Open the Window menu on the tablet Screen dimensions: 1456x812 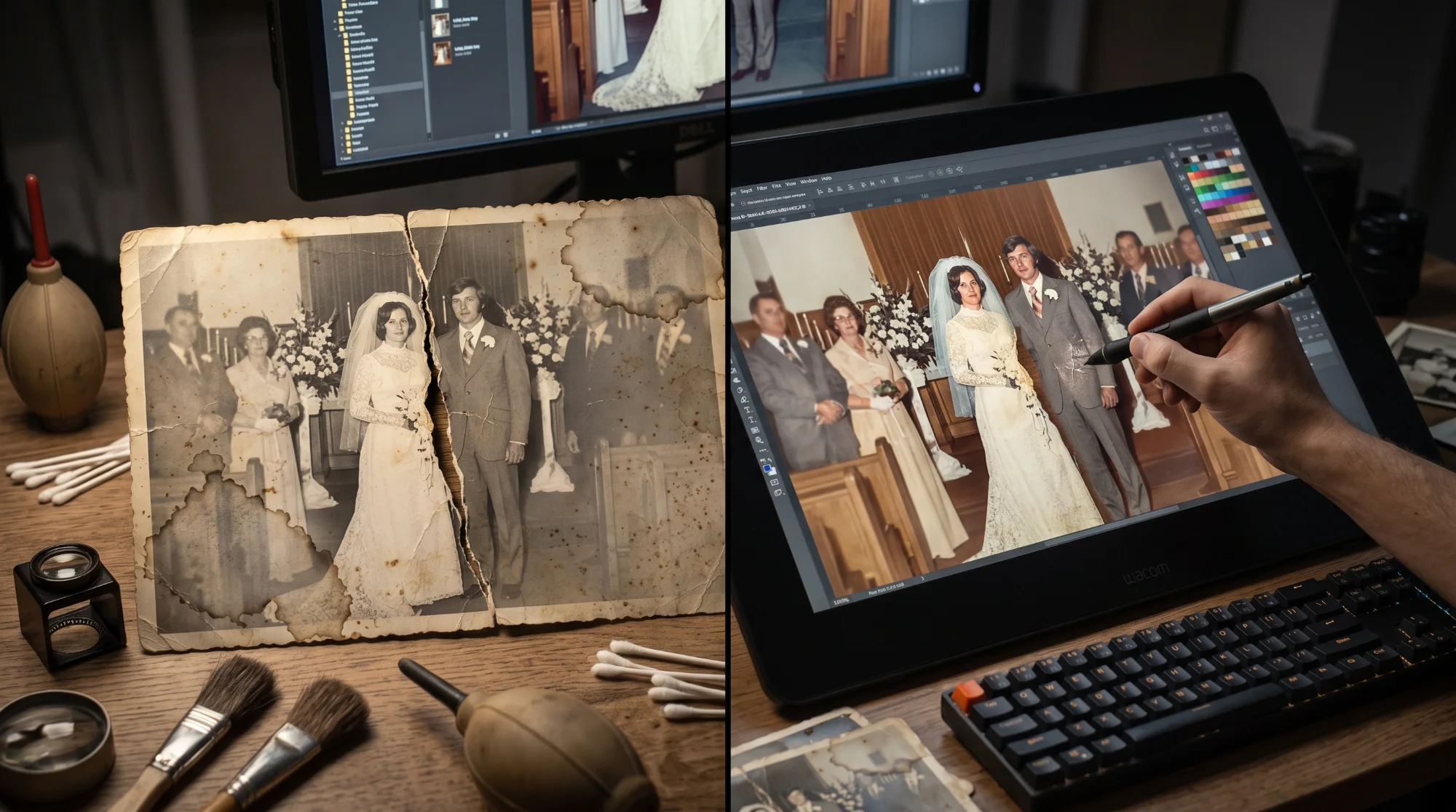tap(808, 180)
